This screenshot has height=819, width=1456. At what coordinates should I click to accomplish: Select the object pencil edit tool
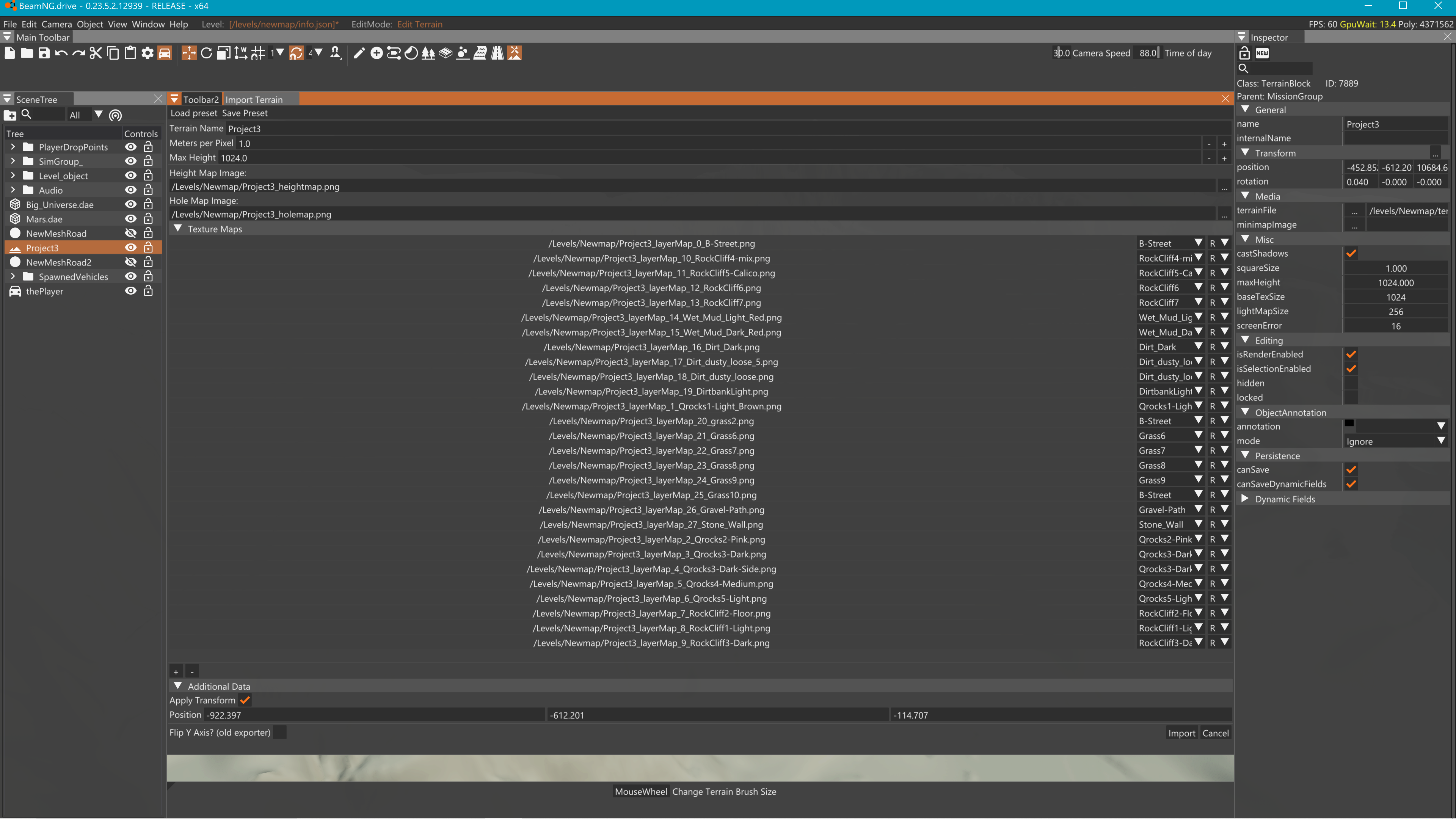[x=359, y=53]
